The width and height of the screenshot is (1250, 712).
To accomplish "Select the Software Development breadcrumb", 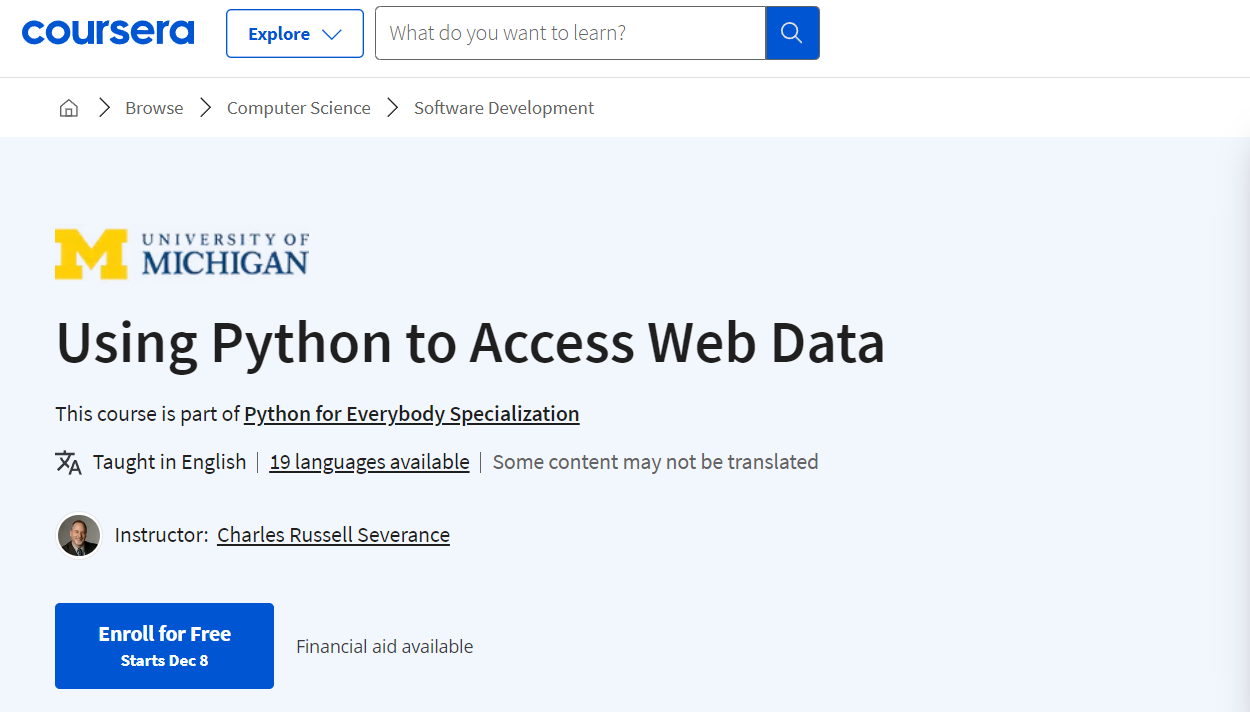I will [504, 108].
